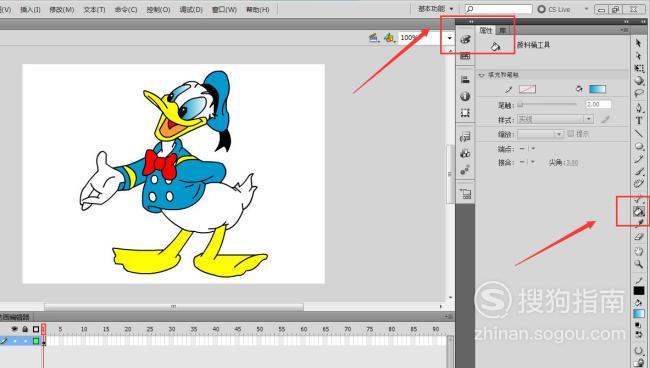Click the stroke value field showing 2.00
The image size is (650, 368).
[x=598, y=104]
